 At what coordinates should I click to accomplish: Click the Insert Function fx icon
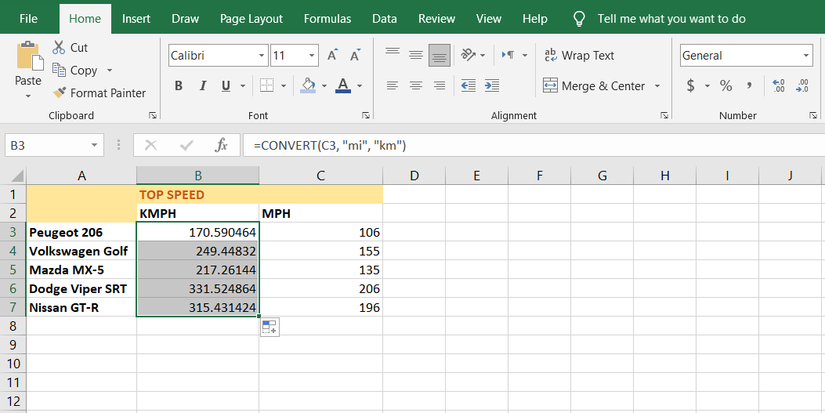tap(222, 145)
